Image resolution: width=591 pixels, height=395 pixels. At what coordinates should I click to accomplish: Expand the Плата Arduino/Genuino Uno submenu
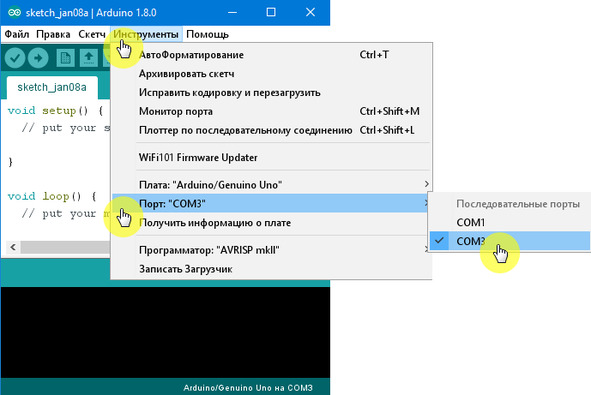[x=271, y=185]
